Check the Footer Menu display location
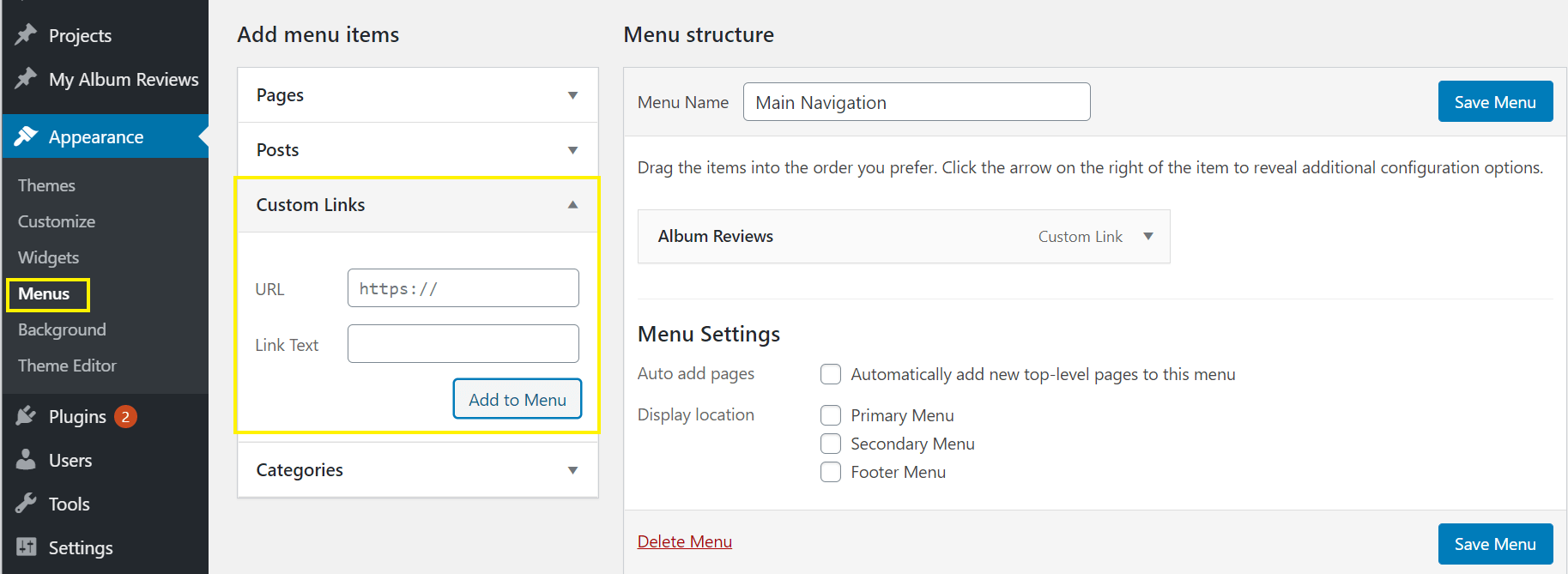The image size is (1568, 574). (831, 472)
